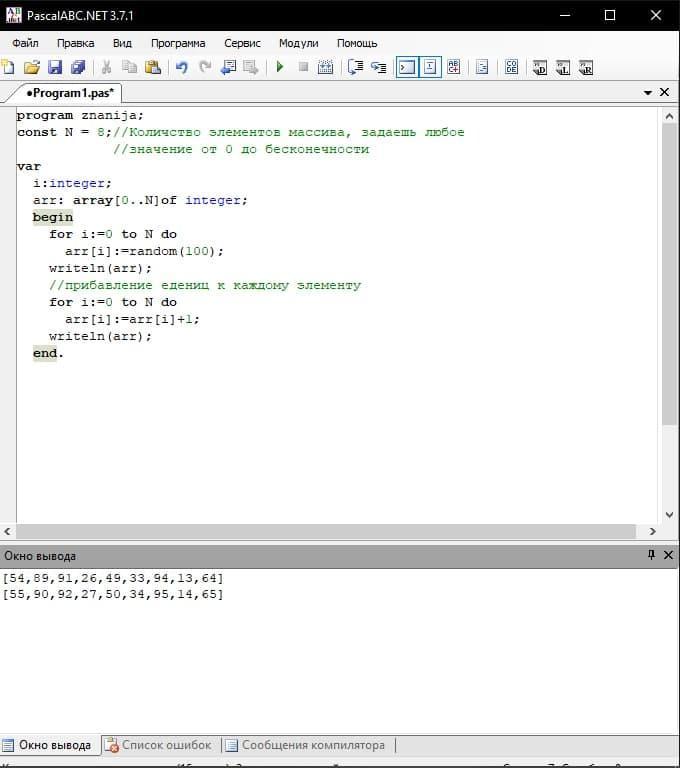Open the Программа menu

pos(178,43)
